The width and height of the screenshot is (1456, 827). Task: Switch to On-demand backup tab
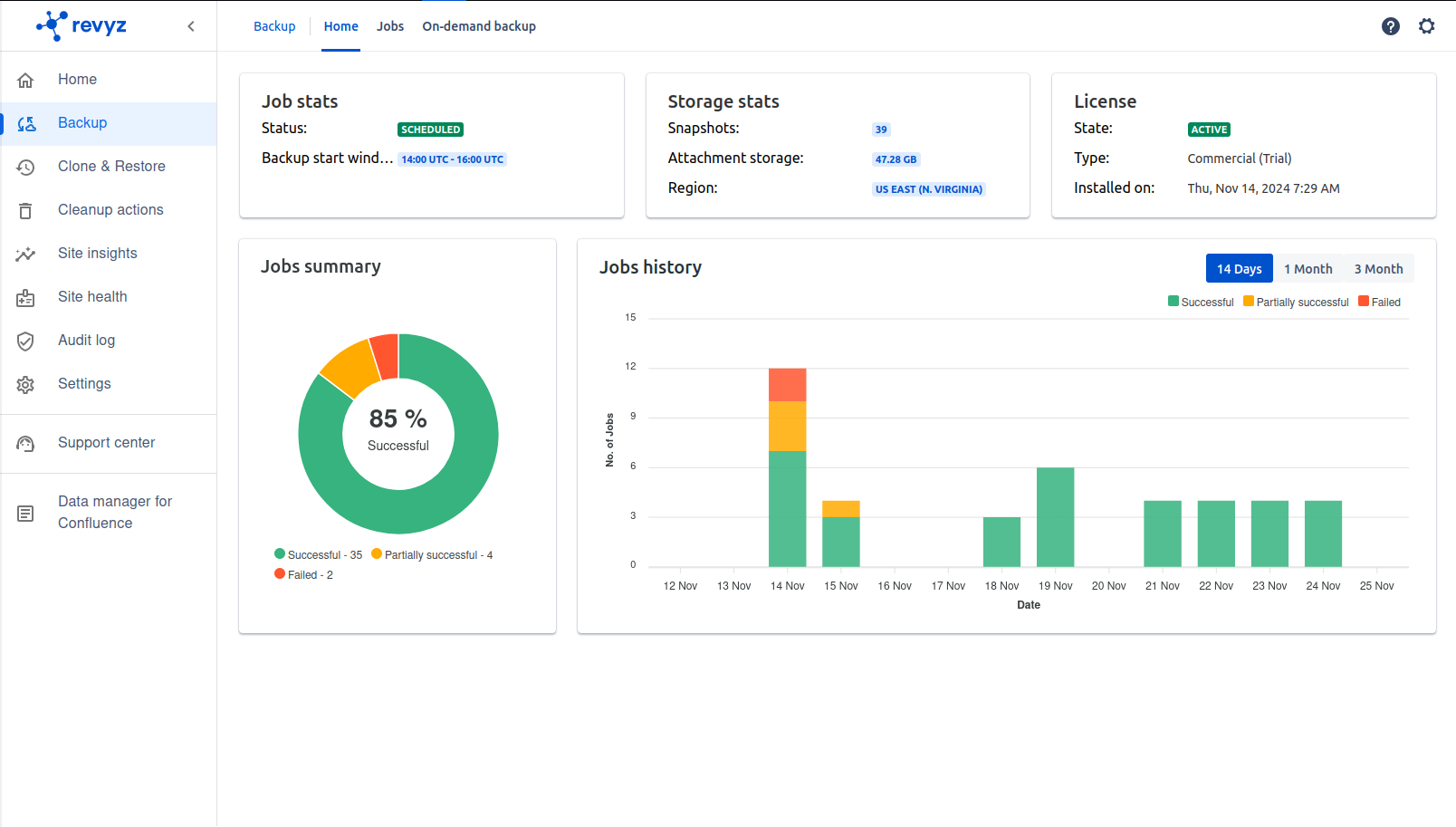coord(479,26)
